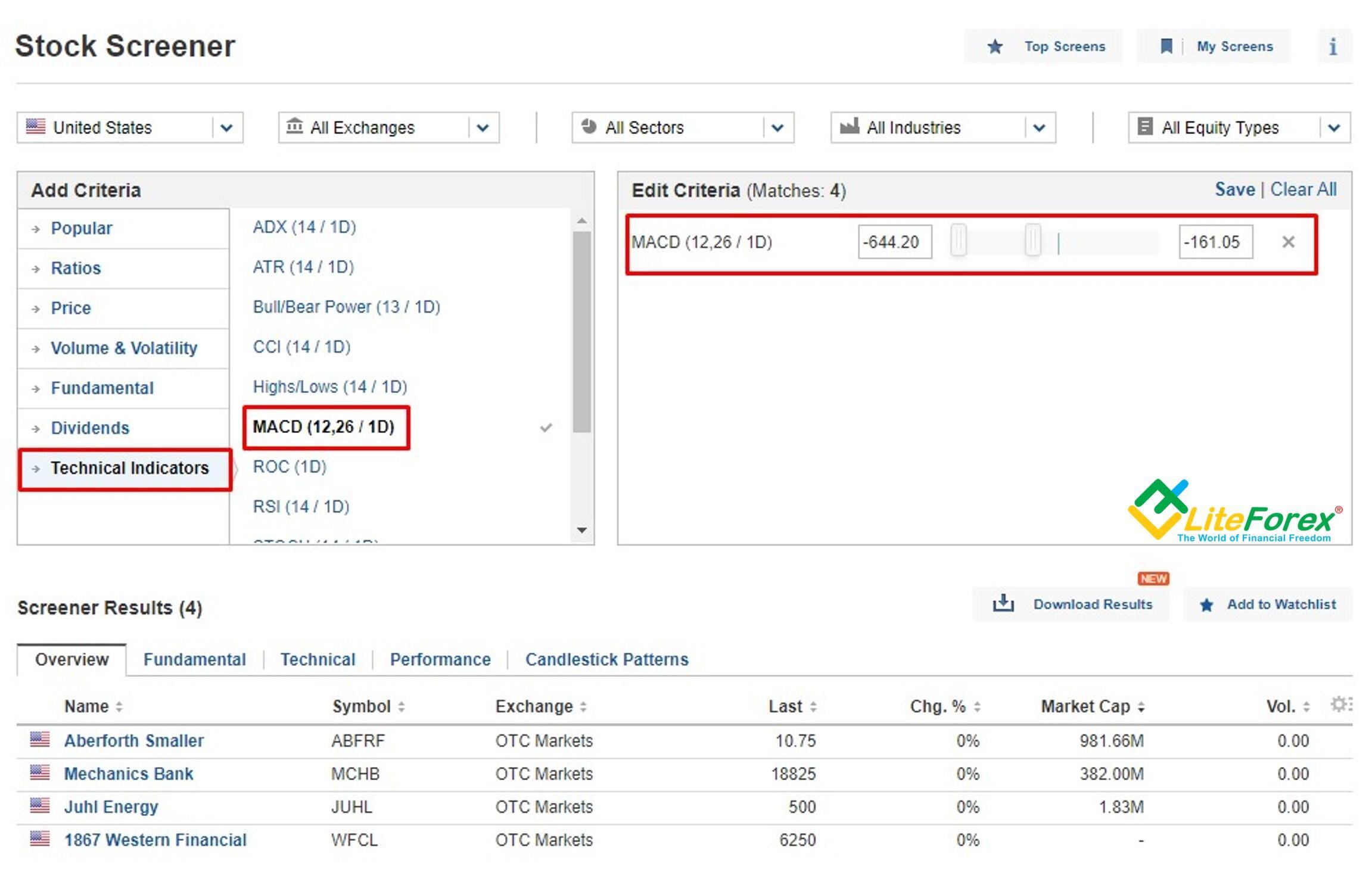This screenshot has height=879, width=1372.
Task: Clear All edit criteria
Action: [1303, 189]
